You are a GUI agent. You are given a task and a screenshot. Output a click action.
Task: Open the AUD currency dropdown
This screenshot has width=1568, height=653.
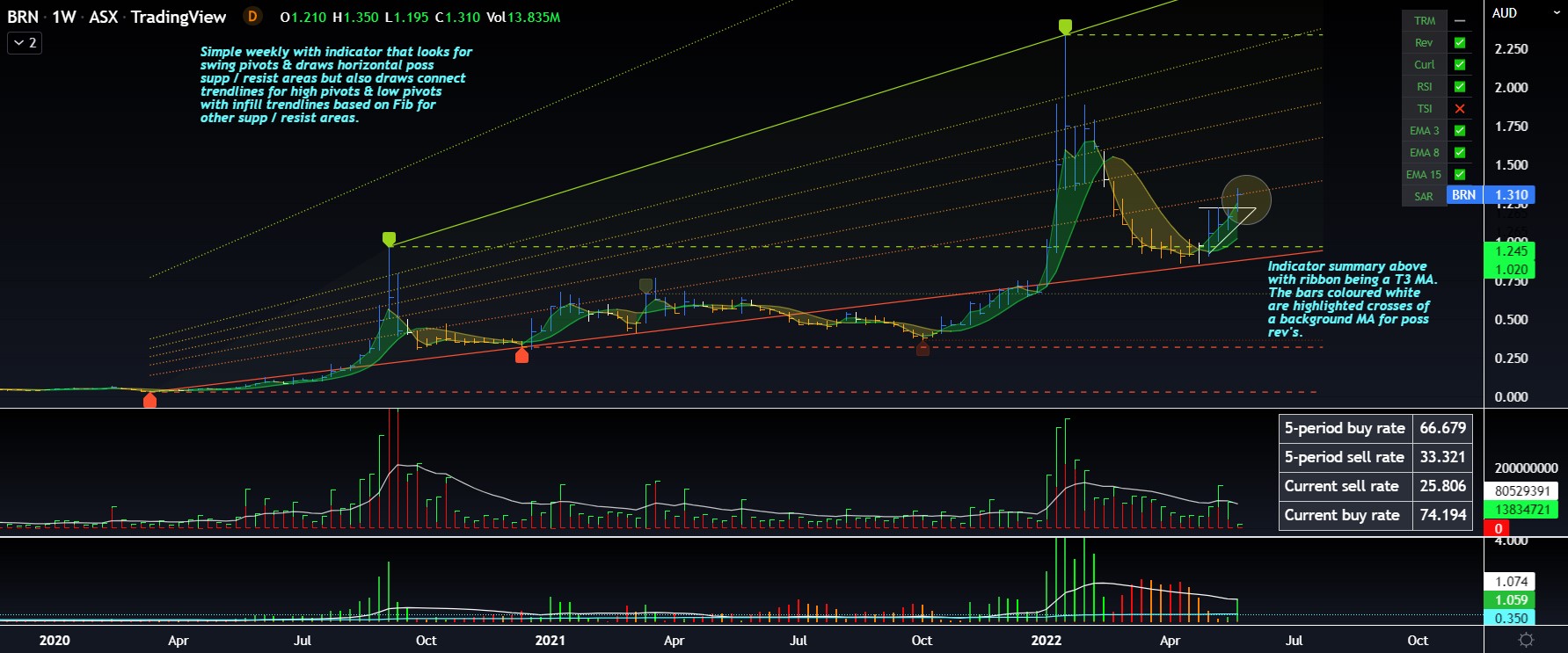[1505, 13]
